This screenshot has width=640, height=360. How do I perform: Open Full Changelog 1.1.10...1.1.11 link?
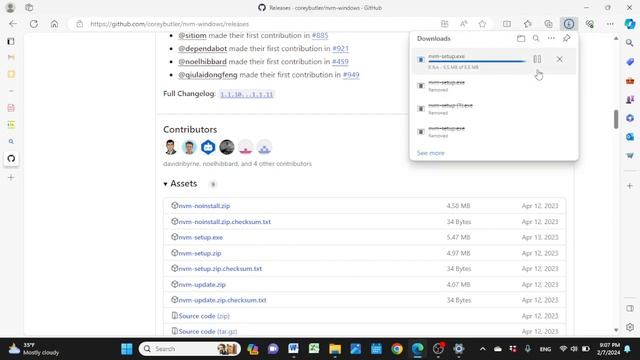tap(247, 94)
